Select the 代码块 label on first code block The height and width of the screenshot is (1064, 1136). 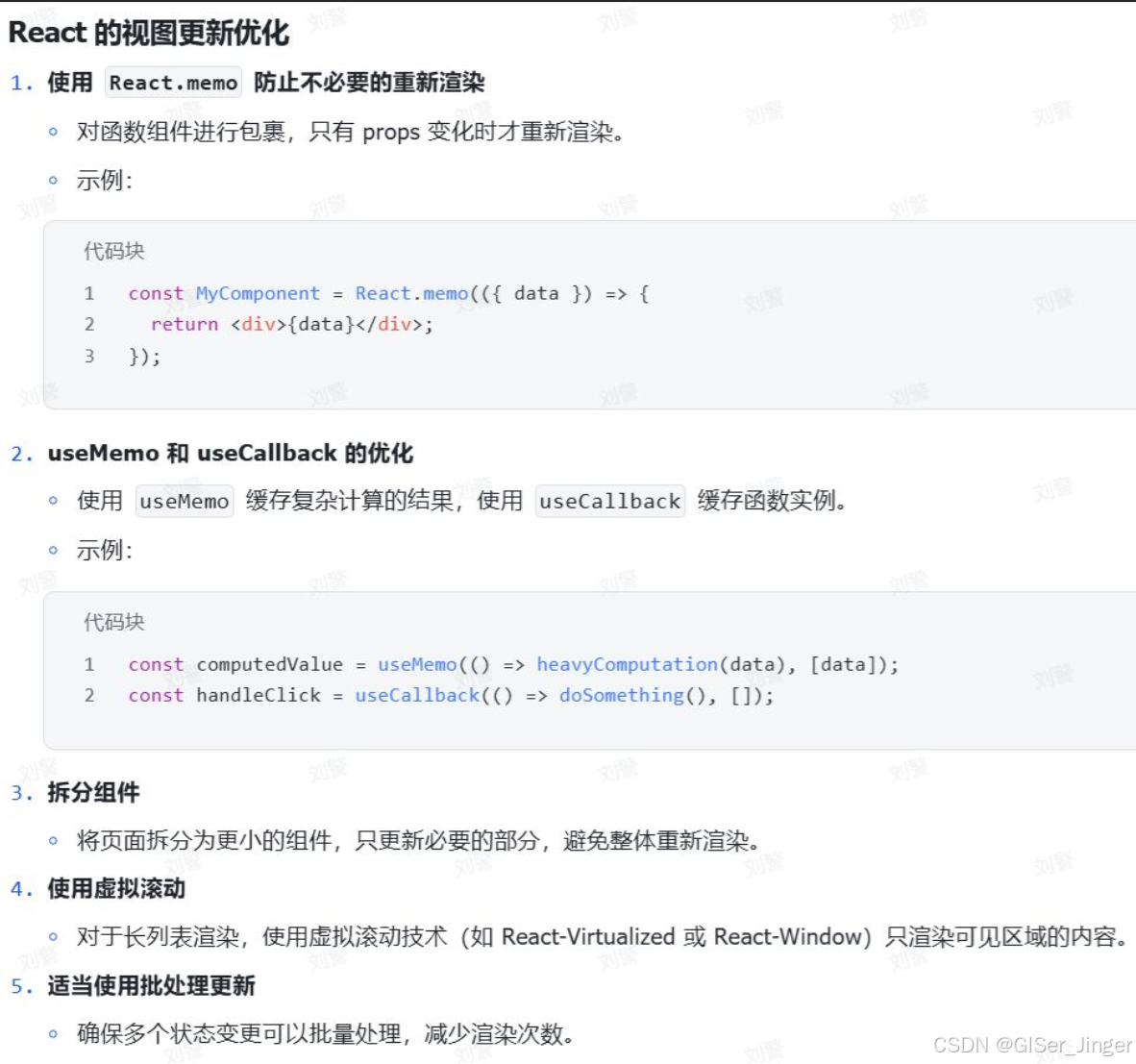click(112, 251)
